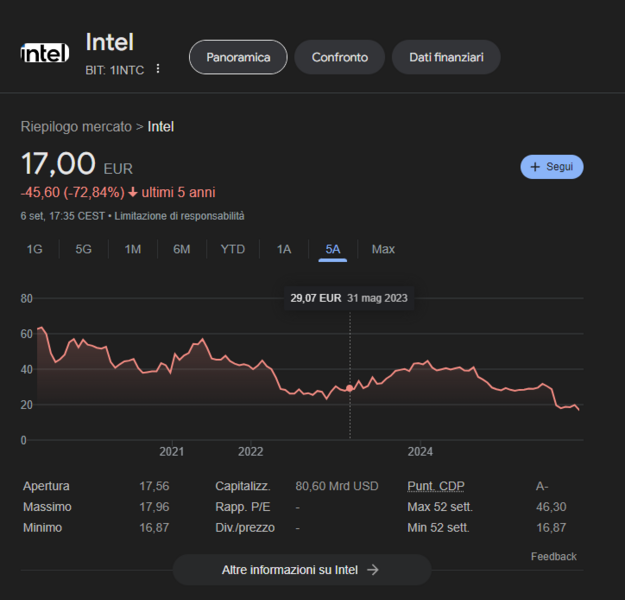Open the three-dot menu beside 1INTC
The image size is (625, 600).
[157, 69]
